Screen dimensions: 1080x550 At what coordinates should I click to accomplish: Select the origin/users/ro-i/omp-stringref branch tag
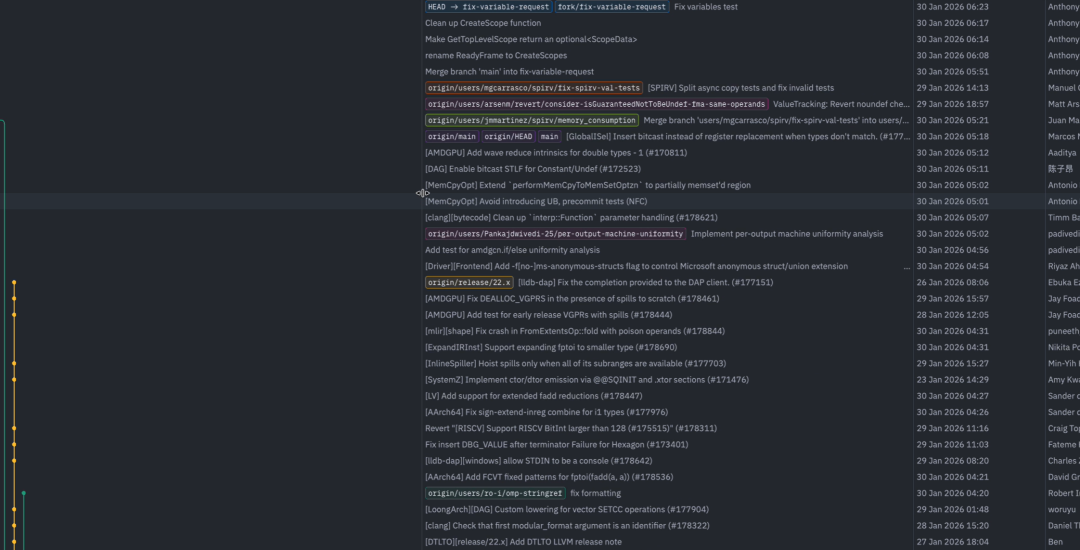(x=495, y=493)
